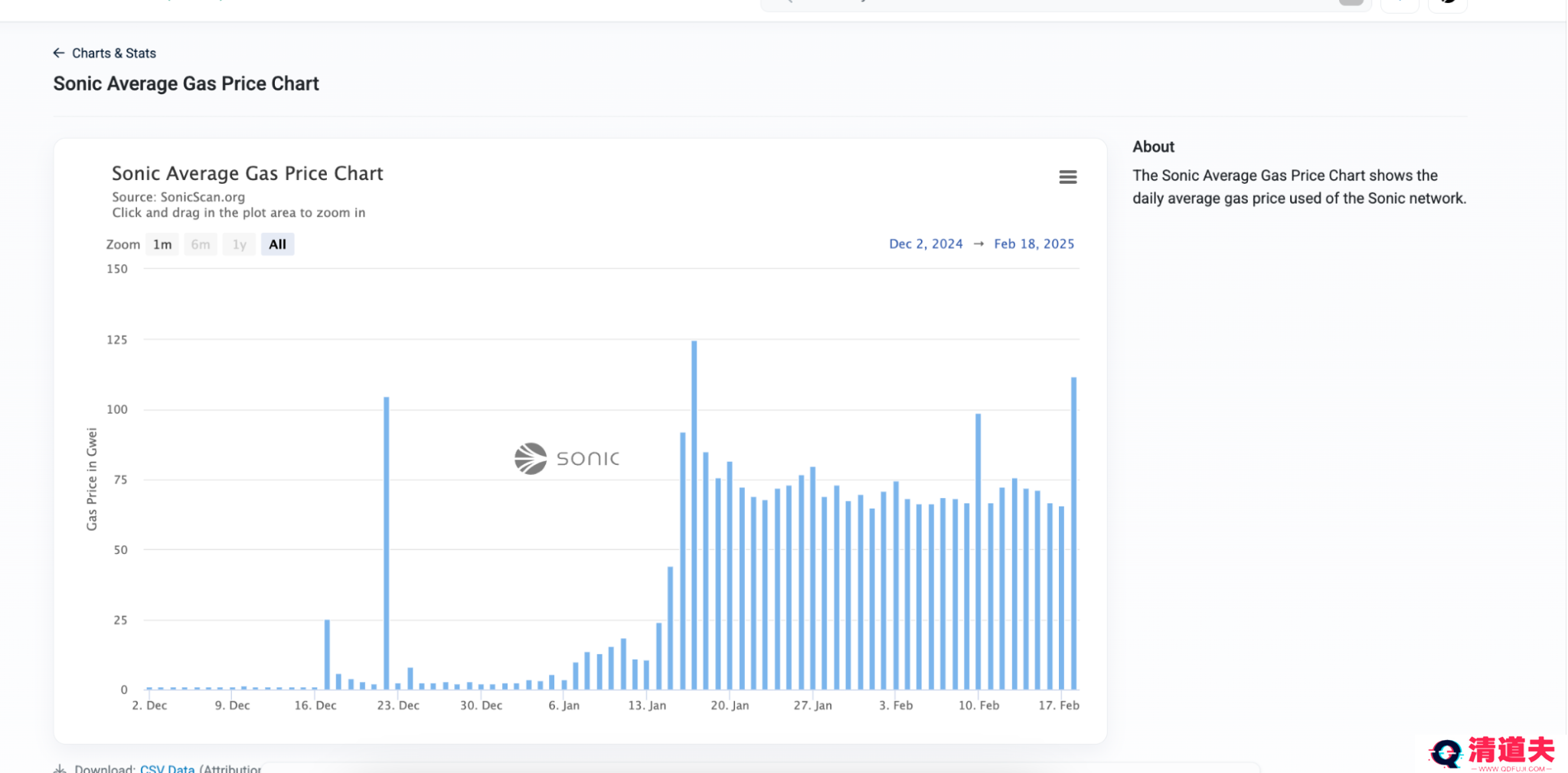Select the 1m zoom range
This screenshot has height=773, width=1568.
click(162, 244)
